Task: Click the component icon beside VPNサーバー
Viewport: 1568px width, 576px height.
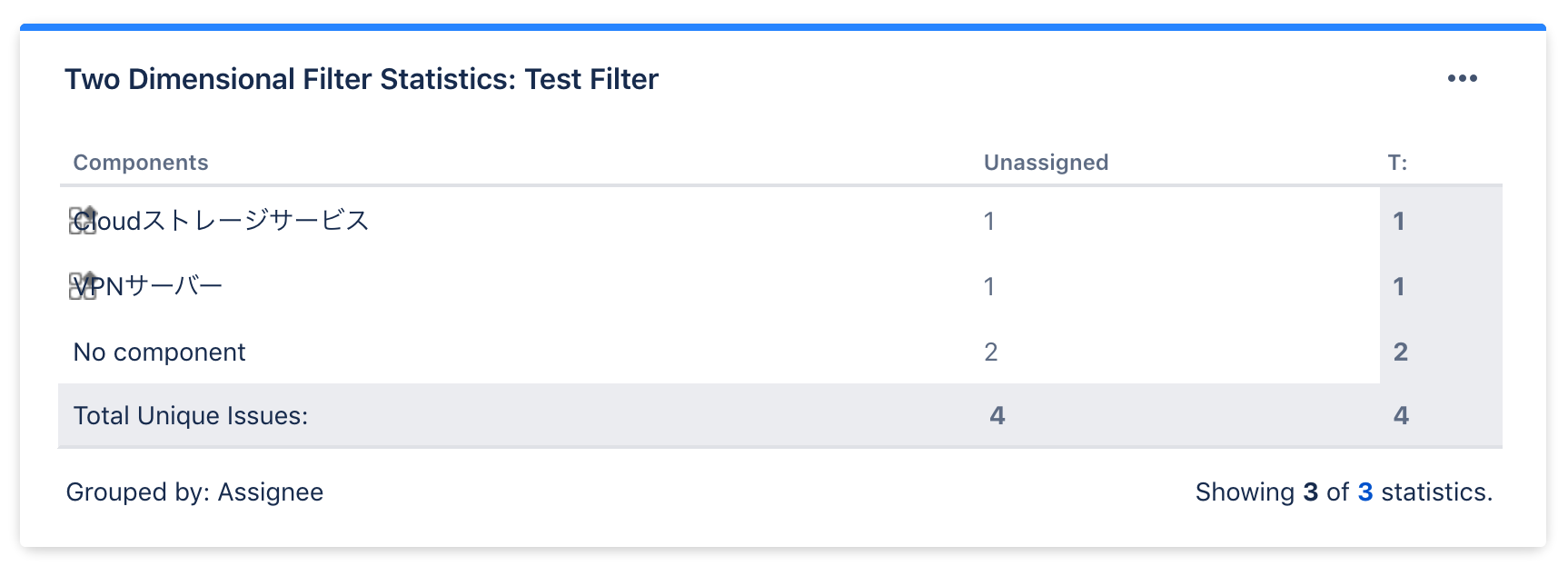Action: click(x=80, y=283)
